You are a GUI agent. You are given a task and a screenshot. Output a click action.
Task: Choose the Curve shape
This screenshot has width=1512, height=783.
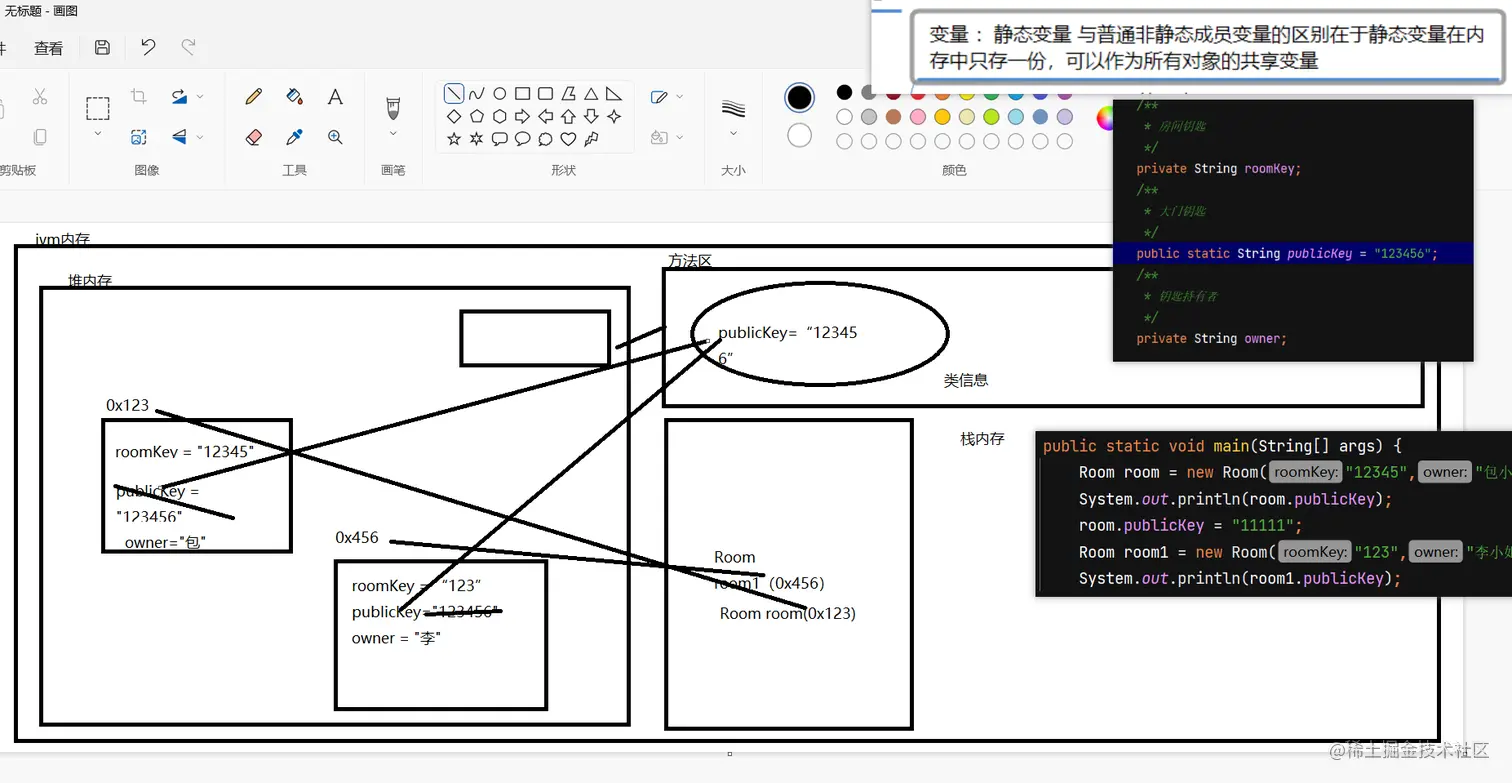[x=477, y=94]
